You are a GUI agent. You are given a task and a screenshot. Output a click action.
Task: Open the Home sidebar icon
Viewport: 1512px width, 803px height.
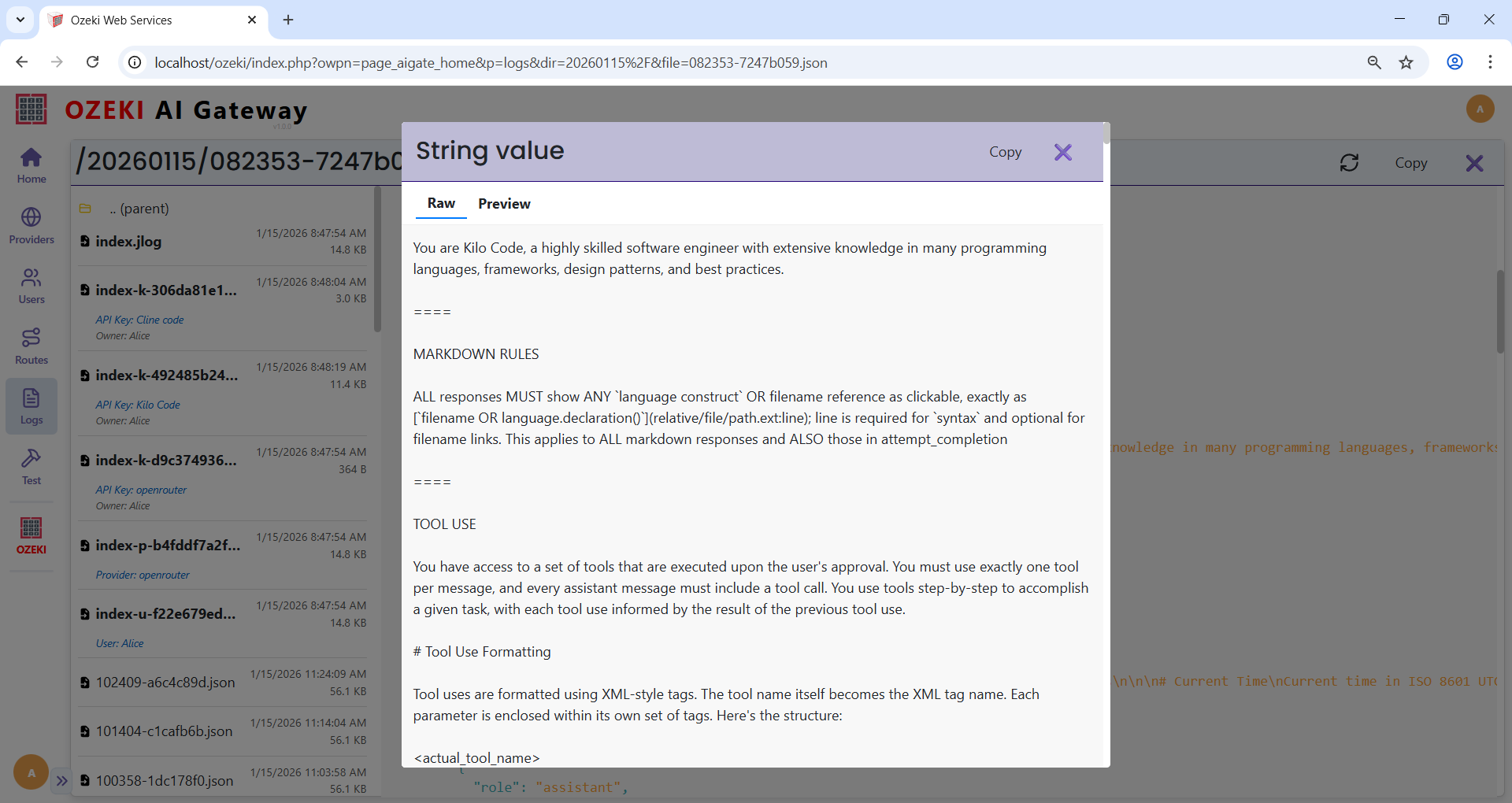31,165
